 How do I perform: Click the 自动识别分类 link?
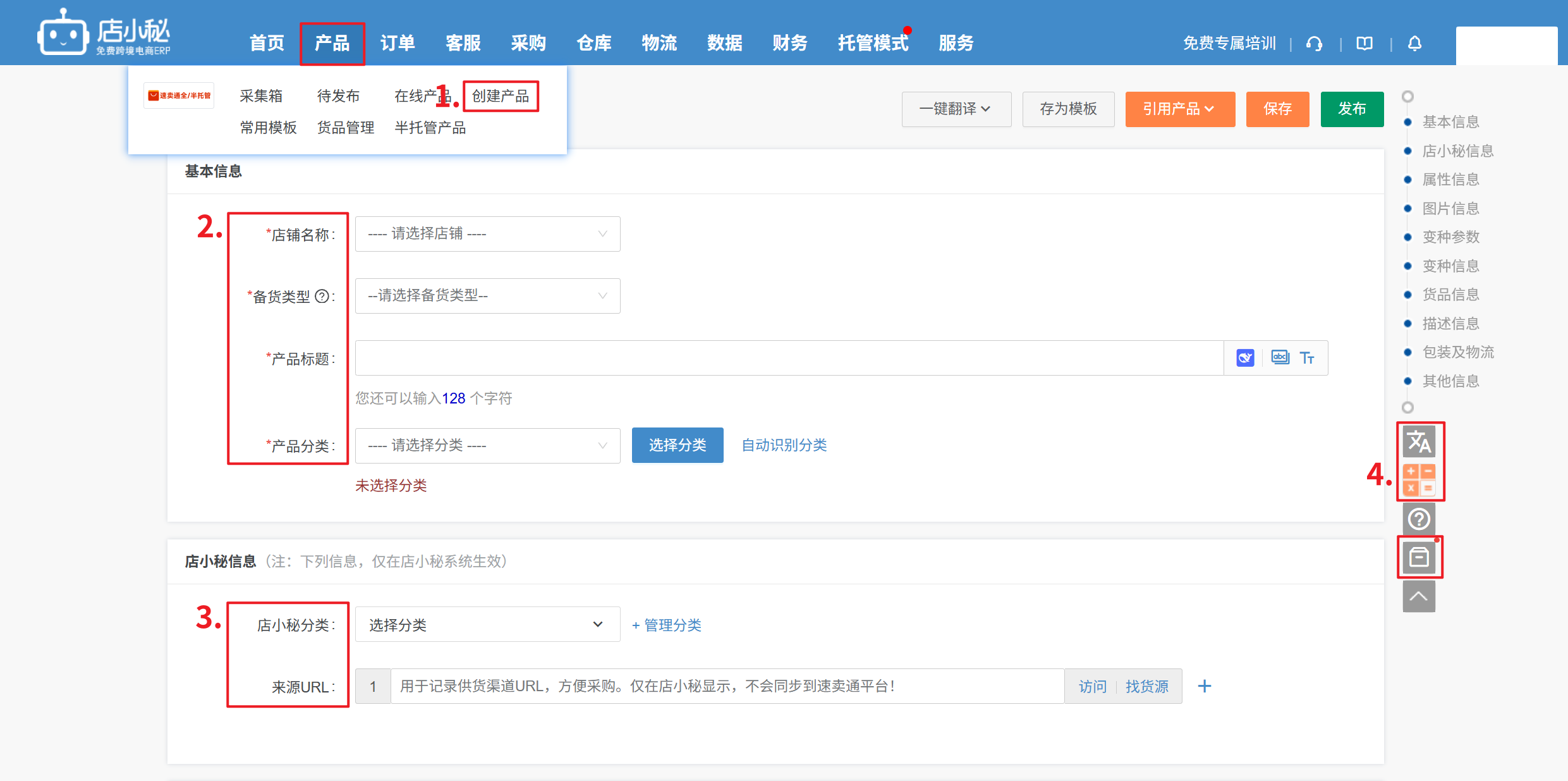(x=784, y=445)
